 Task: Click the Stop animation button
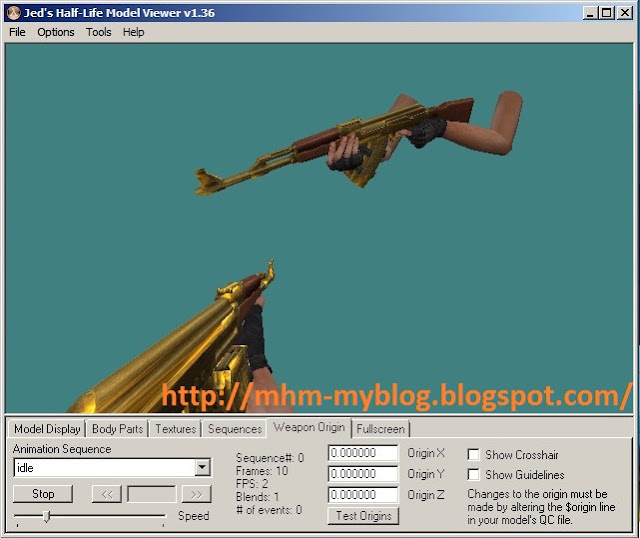point(43,494)
